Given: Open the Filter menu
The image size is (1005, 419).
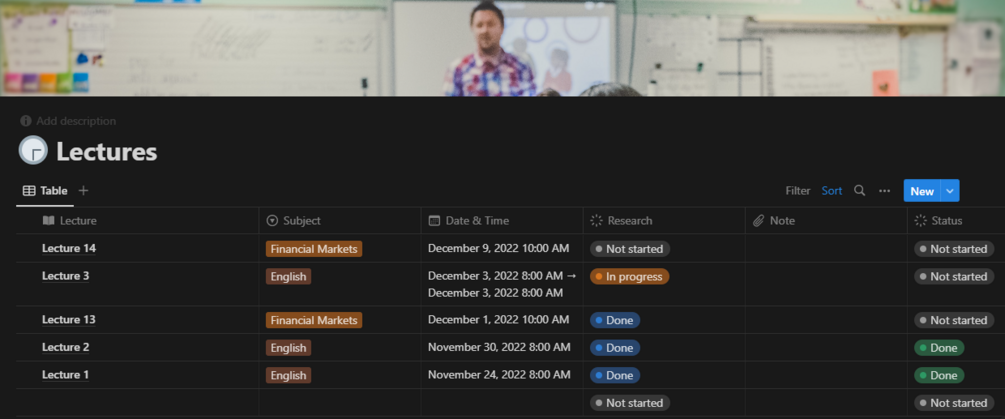Looking at the screenshot, I should click(798, 191).
